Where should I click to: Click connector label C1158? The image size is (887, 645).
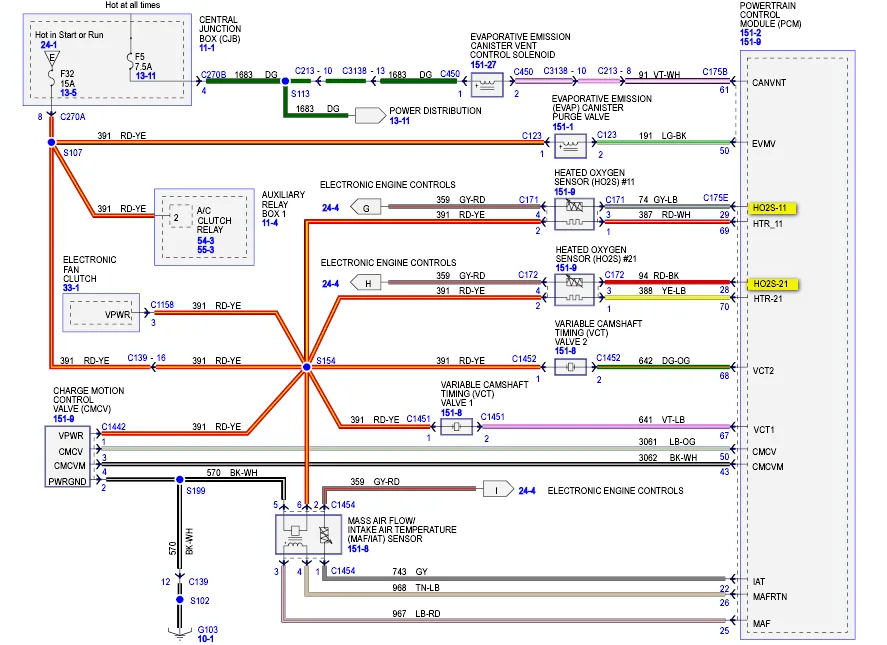162,304
